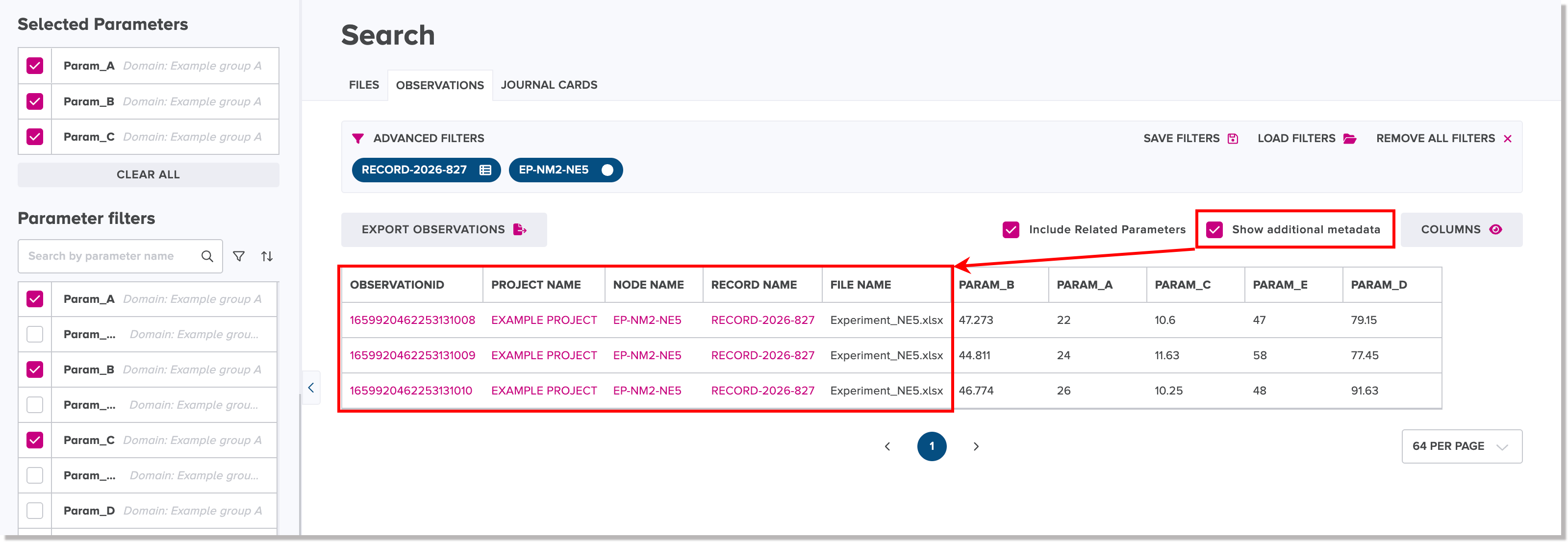Click the CLEAR ALL button

(148, 174)
